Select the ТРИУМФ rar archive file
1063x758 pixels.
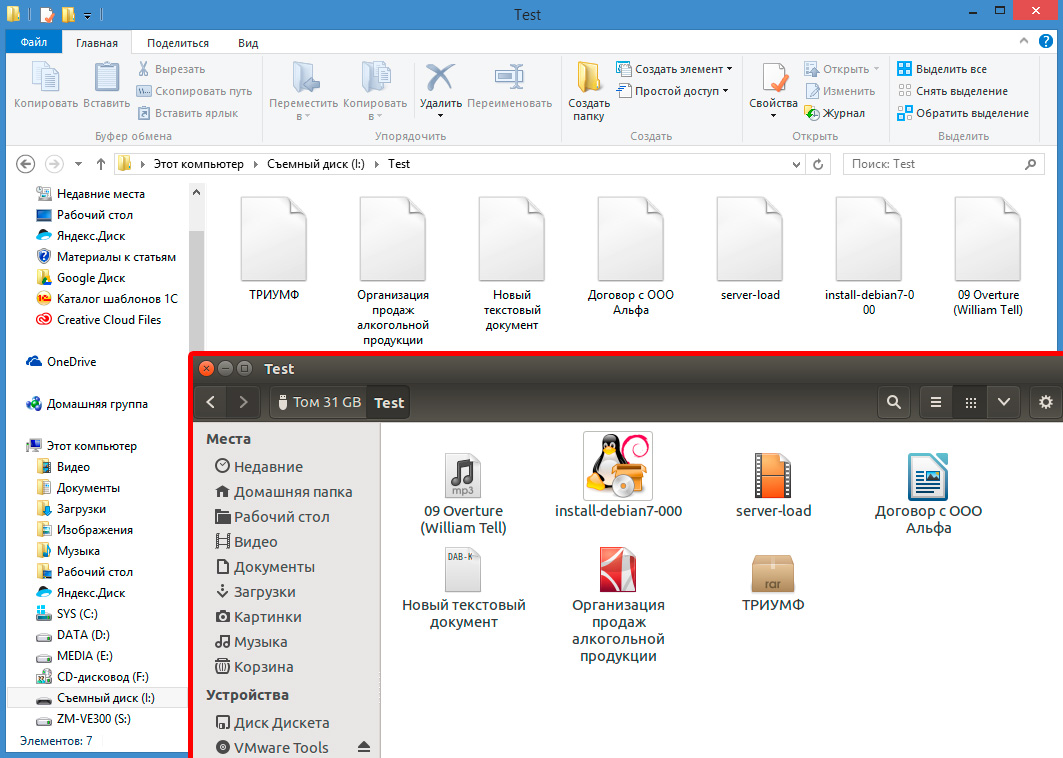(772, 582)
